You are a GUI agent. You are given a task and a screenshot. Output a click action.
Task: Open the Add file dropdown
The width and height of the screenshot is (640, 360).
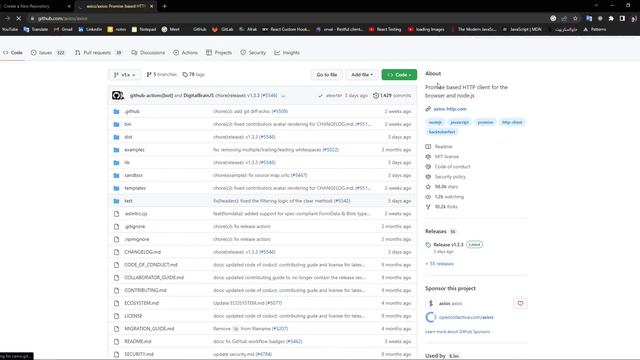(362, 75)
